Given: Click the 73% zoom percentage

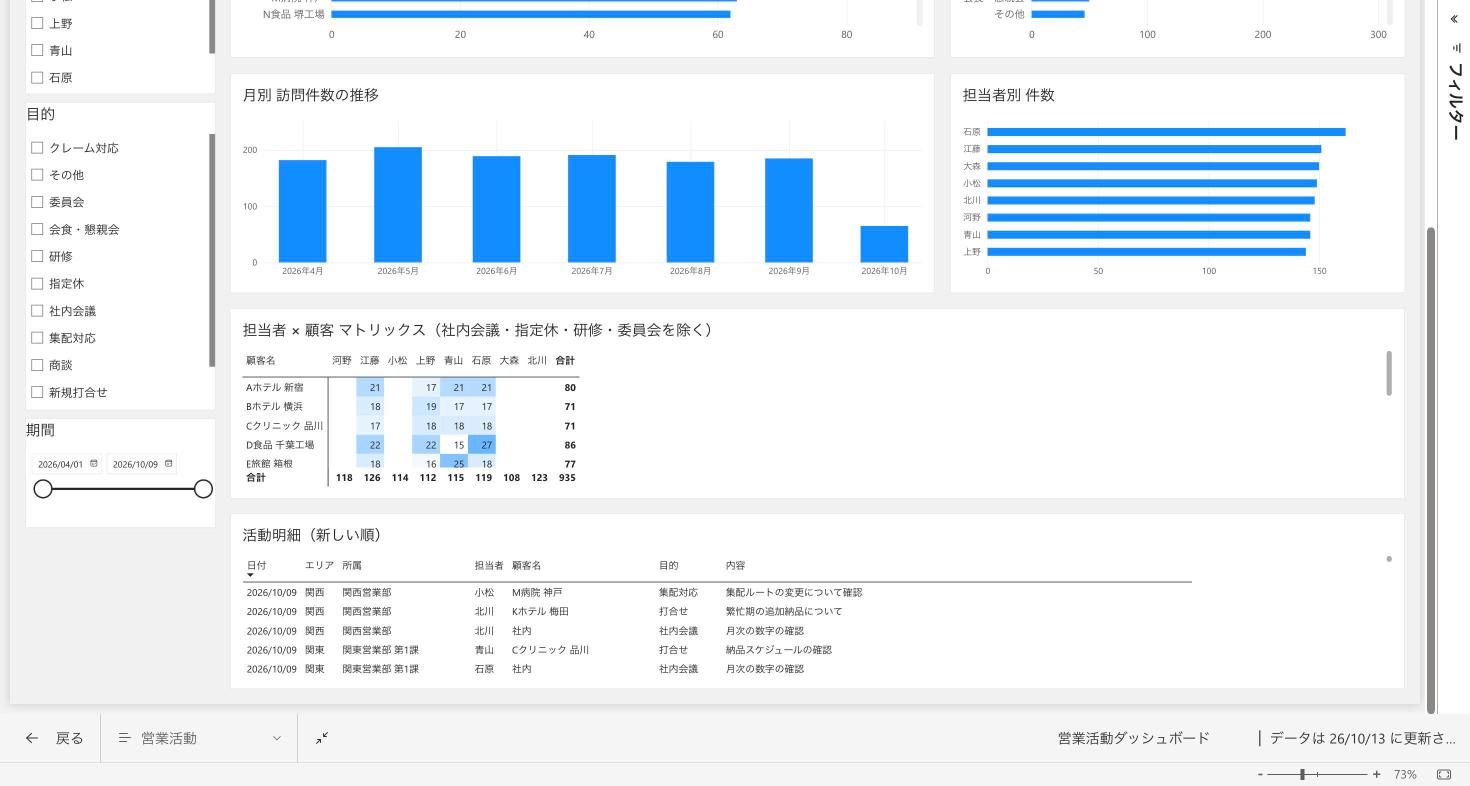Looking at the screenshot, I should [x=1405, y=774].
